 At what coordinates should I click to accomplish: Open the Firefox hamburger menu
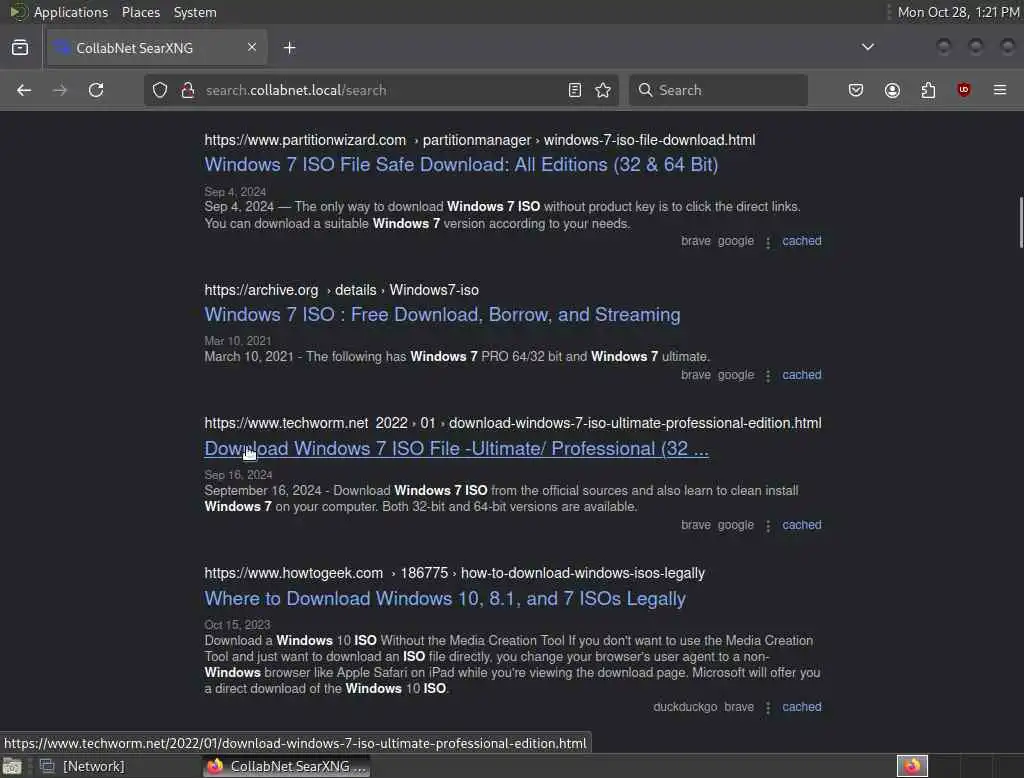click(1000, 90)
